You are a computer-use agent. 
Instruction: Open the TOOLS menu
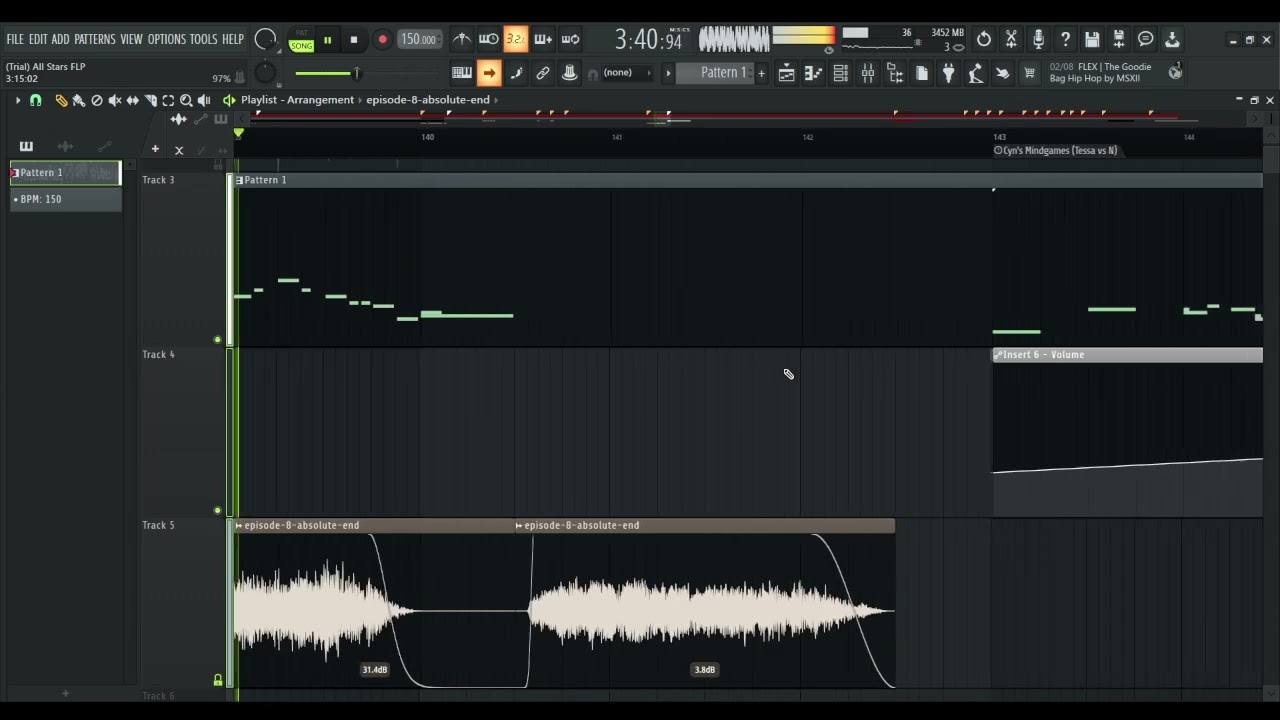point(203,39)
